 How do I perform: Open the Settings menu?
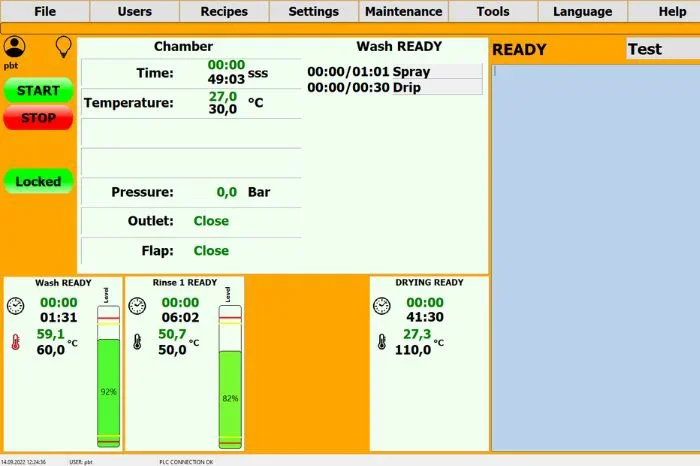coord(314,11)
